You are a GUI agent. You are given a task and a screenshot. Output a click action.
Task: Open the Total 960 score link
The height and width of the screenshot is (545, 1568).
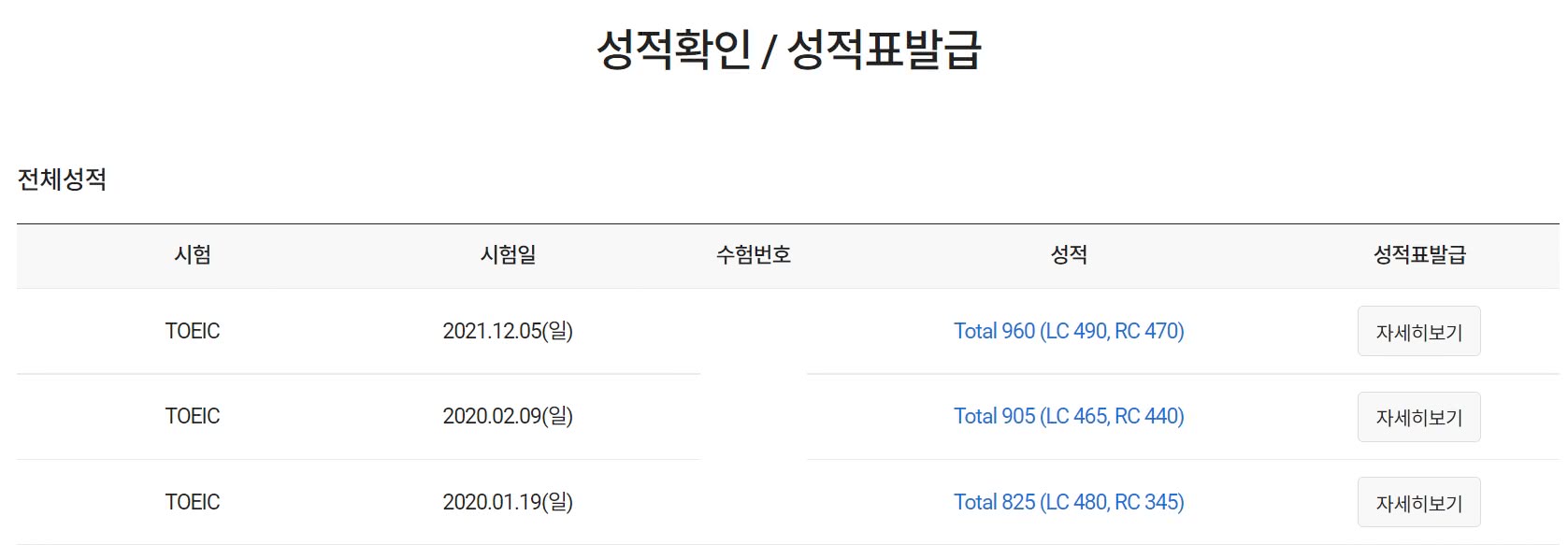pyautogui.click(x=1069, y=331)
